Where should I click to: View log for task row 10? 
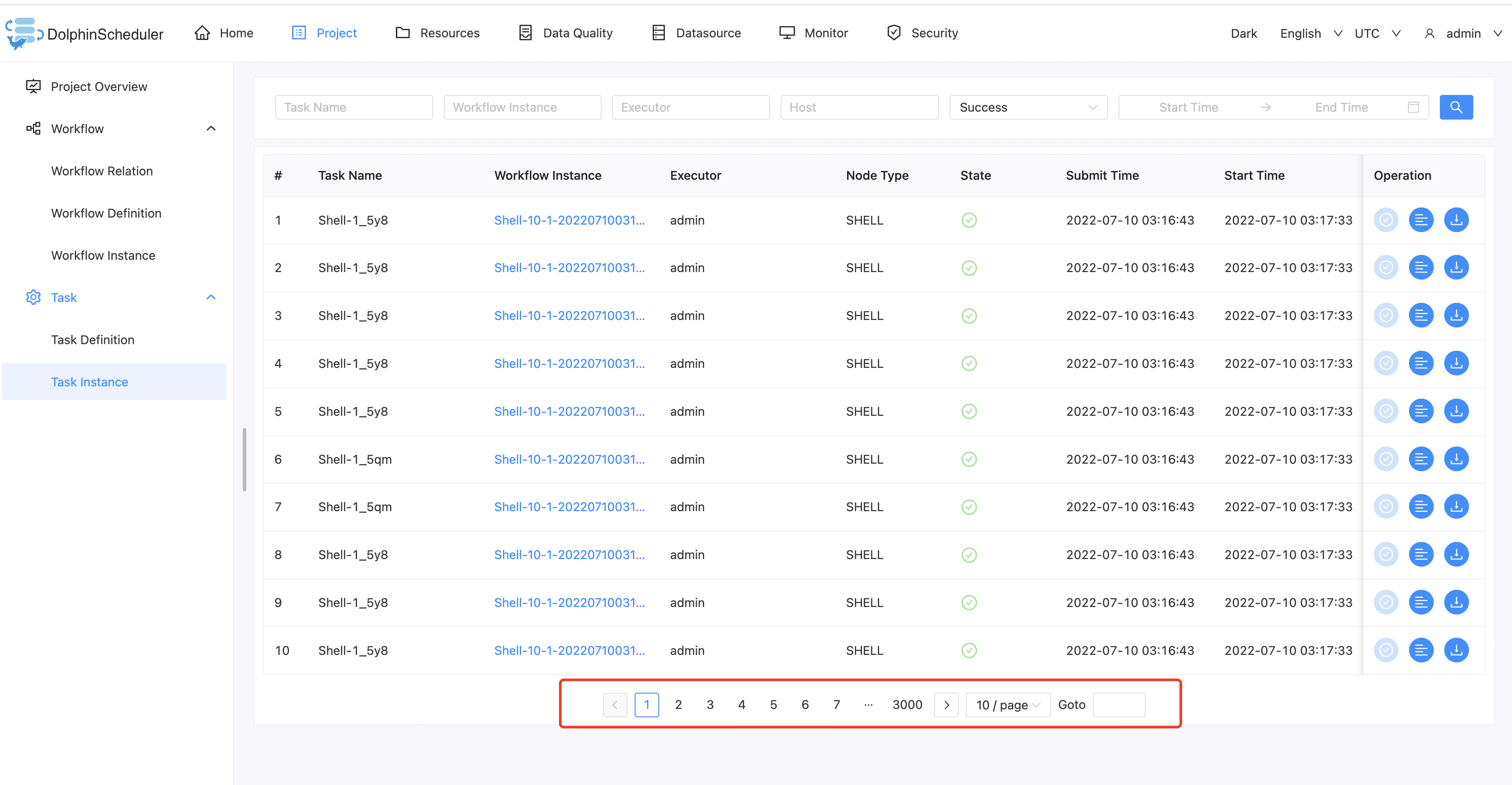pos(1421,650)
